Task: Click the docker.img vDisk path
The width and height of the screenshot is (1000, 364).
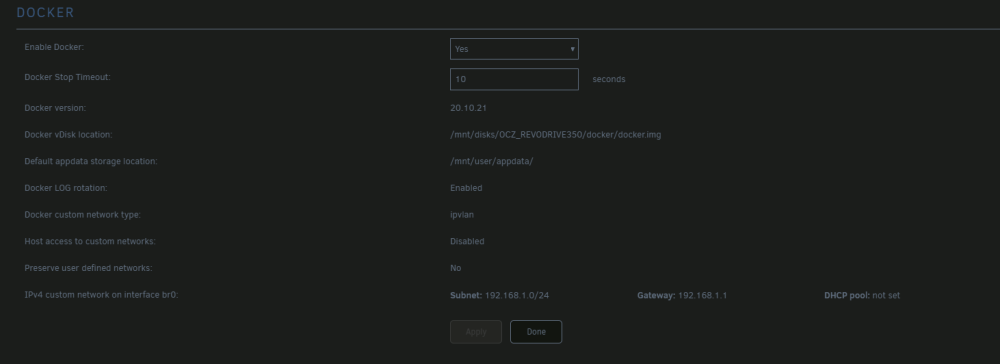Action: (555, 135)
